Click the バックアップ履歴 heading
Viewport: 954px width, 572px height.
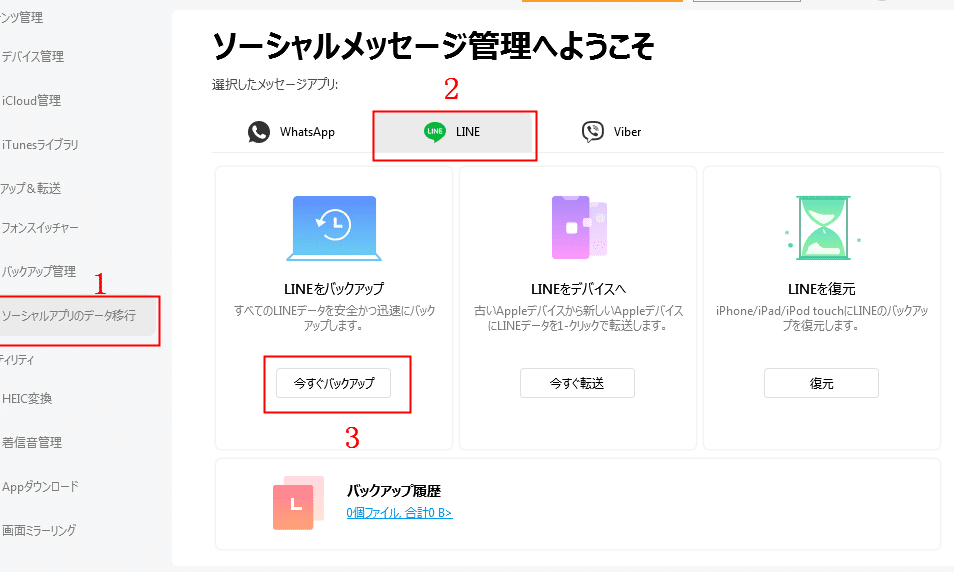point(394,490)
